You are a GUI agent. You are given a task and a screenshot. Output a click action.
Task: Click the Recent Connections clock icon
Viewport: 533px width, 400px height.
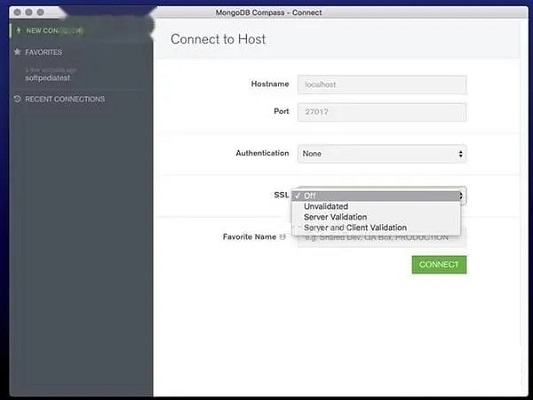(17, 99)
